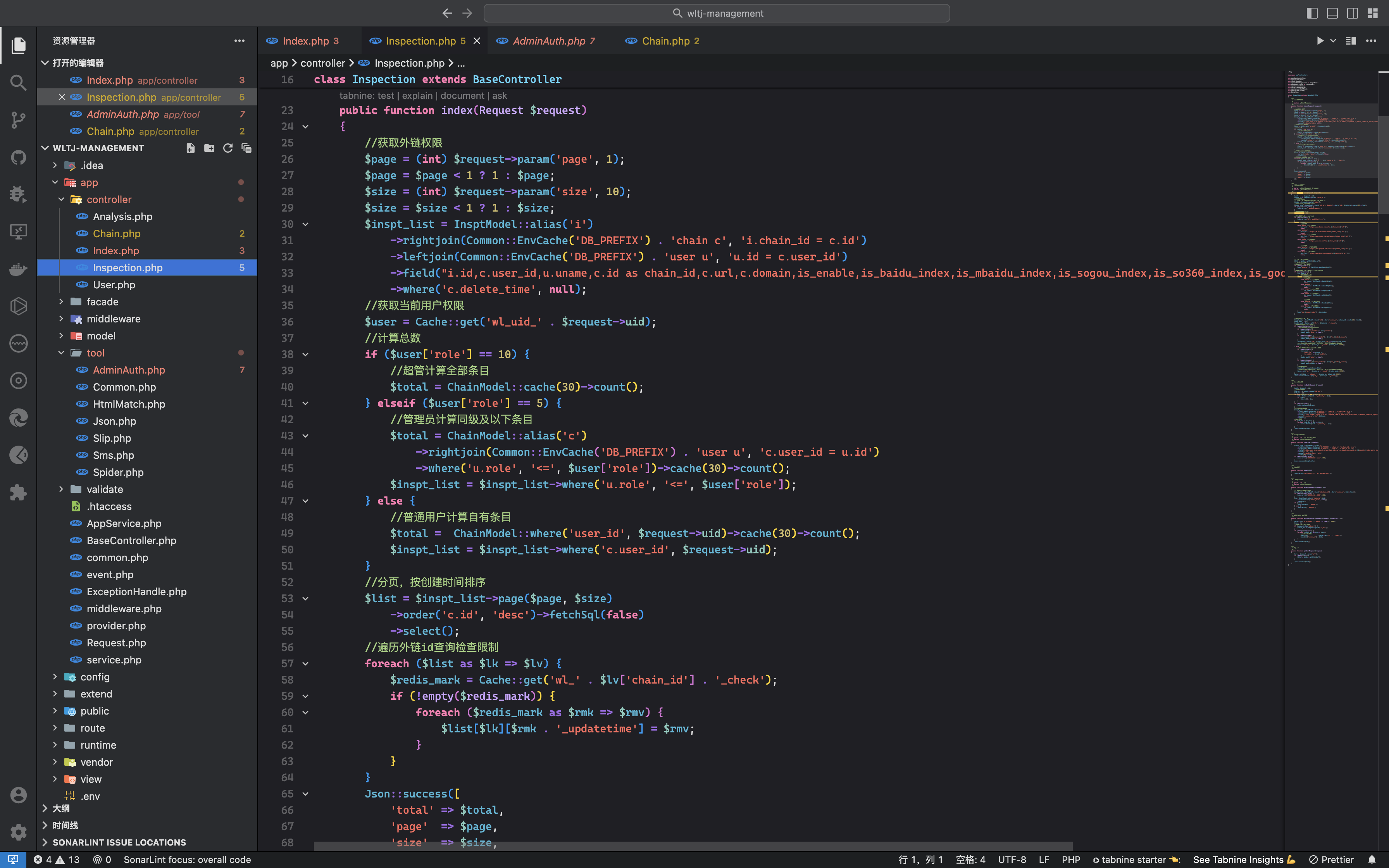This screenshot has width=1389, height=868.
Task: Open the Search view in activity bar
Action: click(18, 83)
